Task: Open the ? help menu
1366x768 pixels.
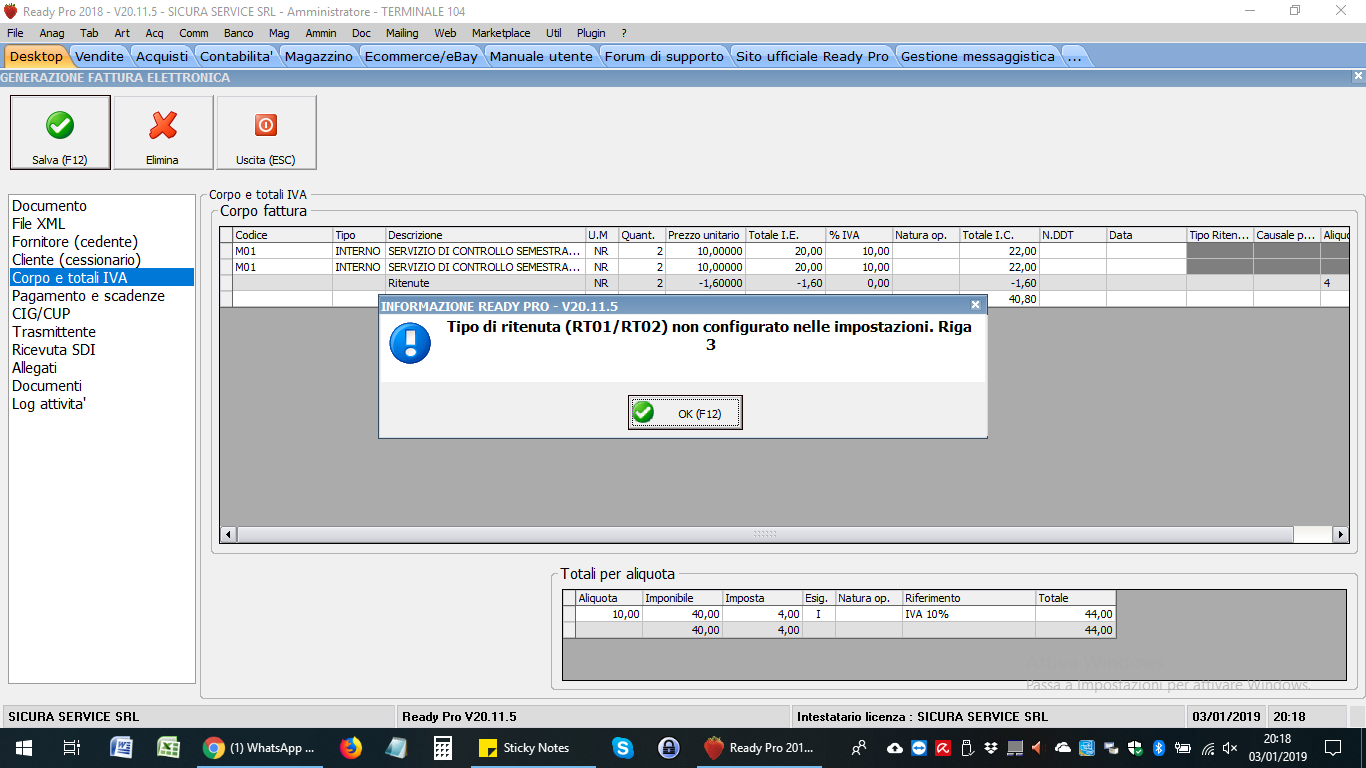Action: pyautogui.click(x=624, y=33)
